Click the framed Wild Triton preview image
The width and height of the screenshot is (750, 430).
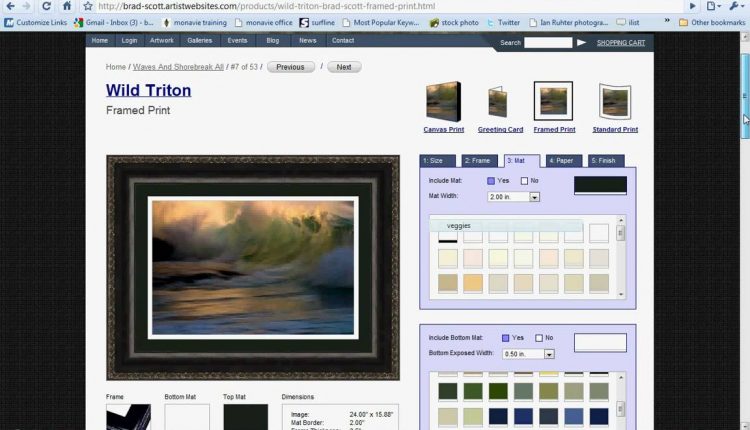253,268
